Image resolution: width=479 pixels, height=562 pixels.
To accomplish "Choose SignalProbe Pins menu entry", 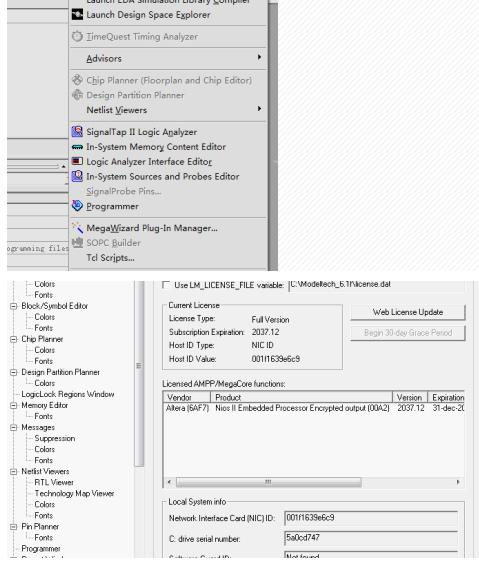I will click(168, 191).
